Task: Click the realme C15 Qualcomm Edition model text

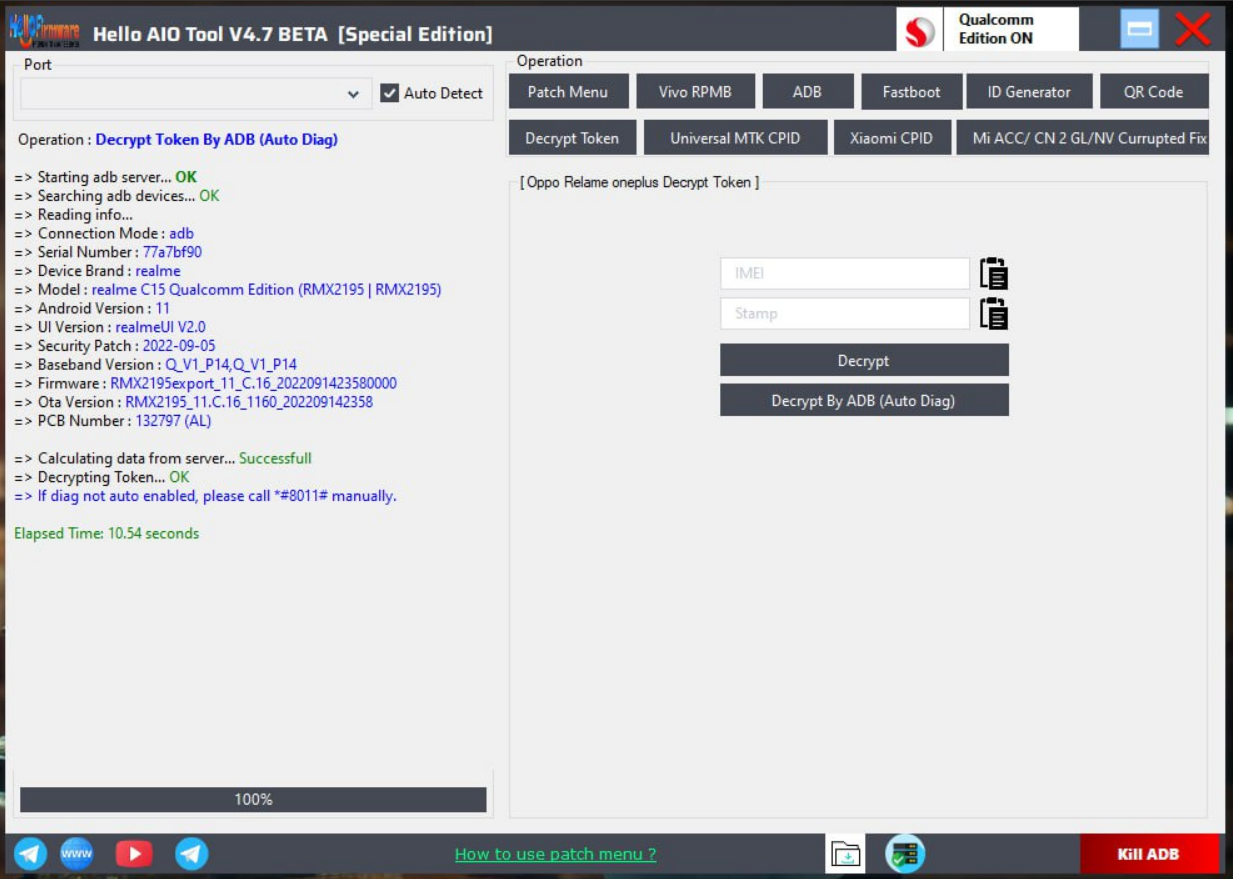Action: click(266, 289)
